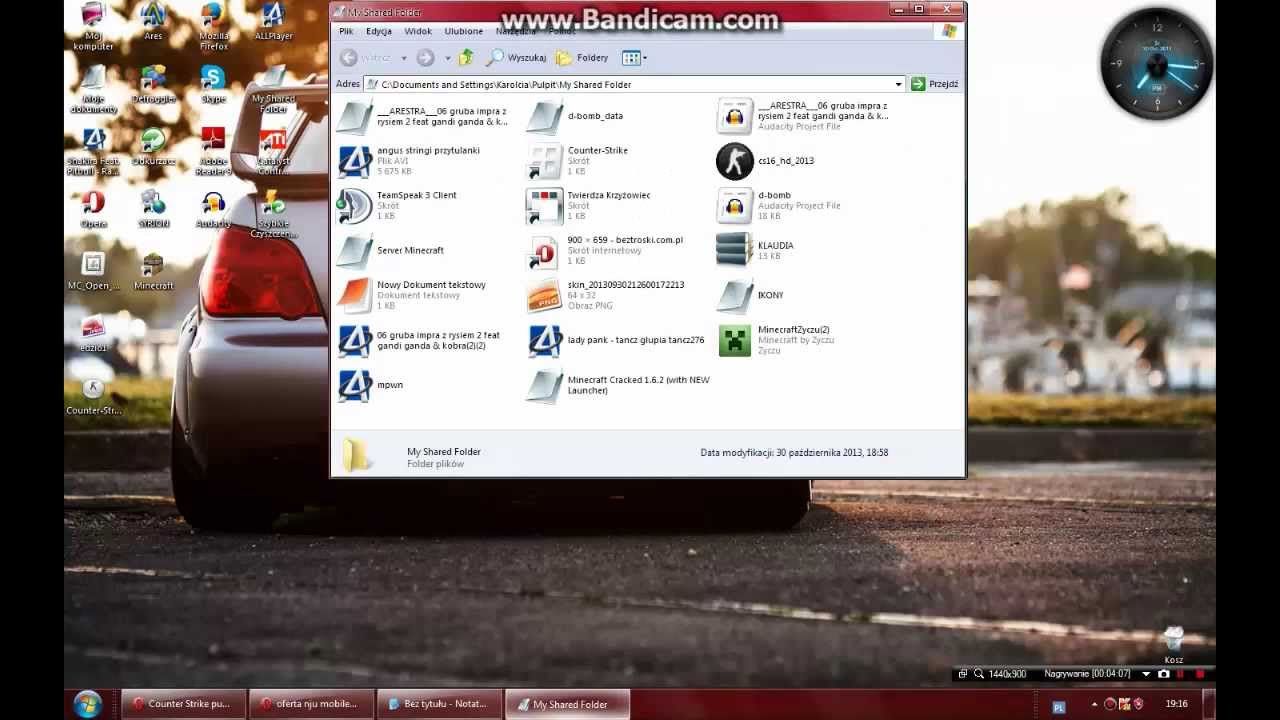This screenshot has height=720, width=1280.
Task: Open the Windows Start menu
Action: point(87,703)
